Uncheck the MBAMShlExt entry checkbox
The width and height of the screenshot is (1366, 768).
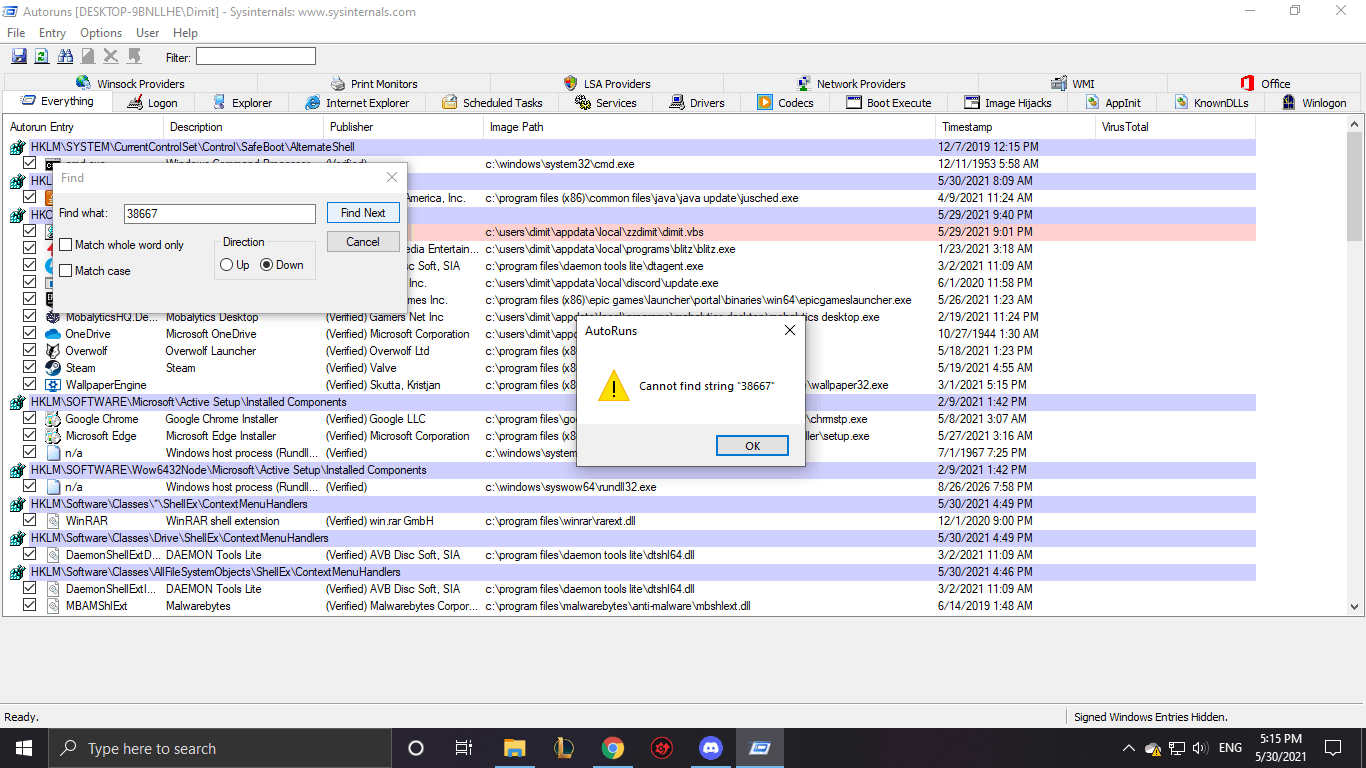tap(30, 606)
